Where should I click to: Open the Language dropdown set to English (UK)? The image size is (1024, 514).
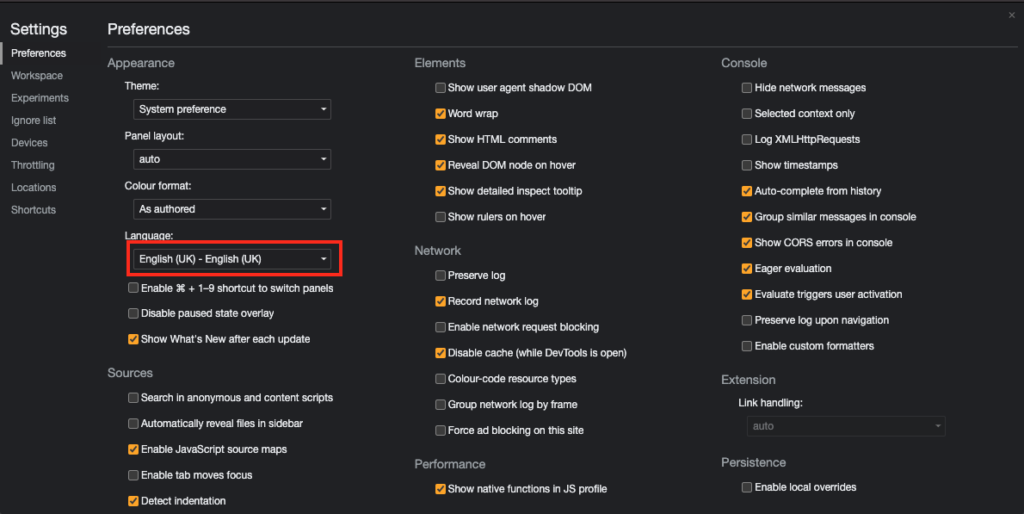coord(232,259)
